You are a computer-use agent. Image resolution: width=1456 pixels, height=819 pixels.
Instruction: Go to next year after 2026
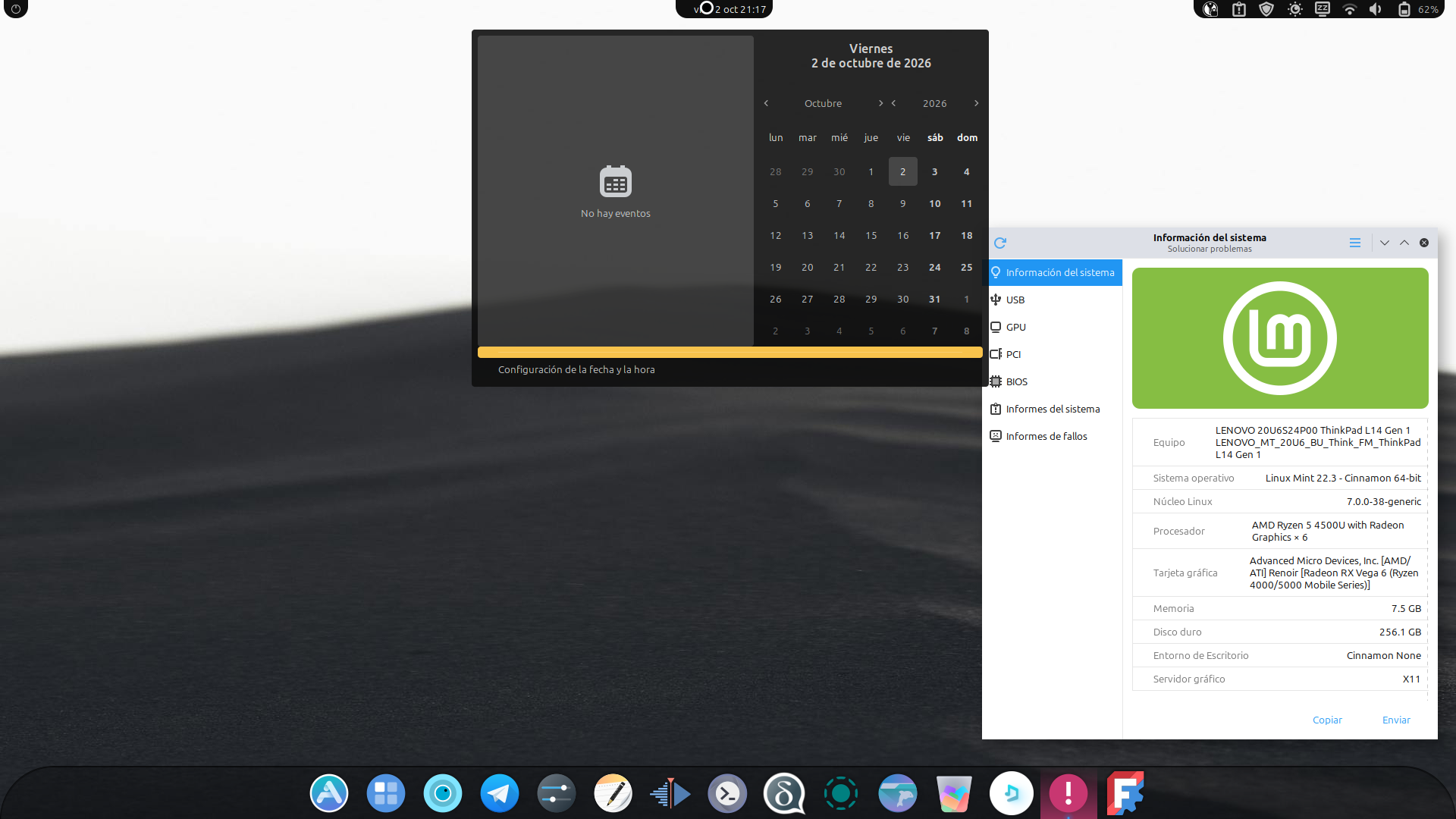click(x=976, y=103)
